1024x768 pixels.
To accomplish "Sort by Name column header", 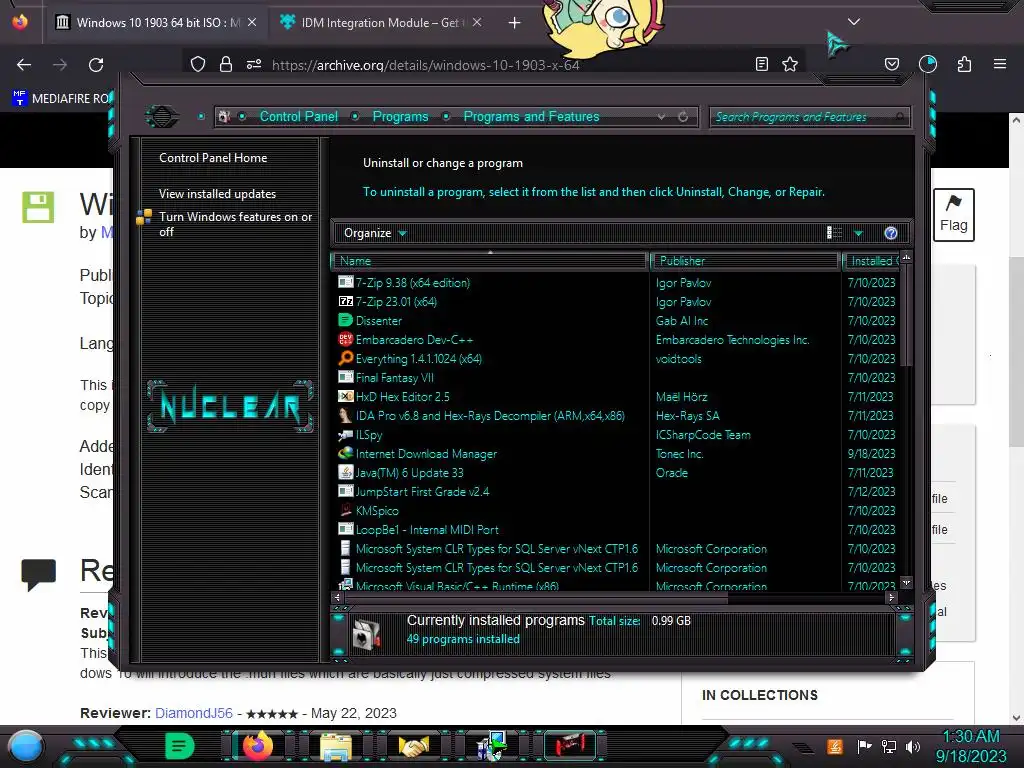I will click(x=490, y=261).
